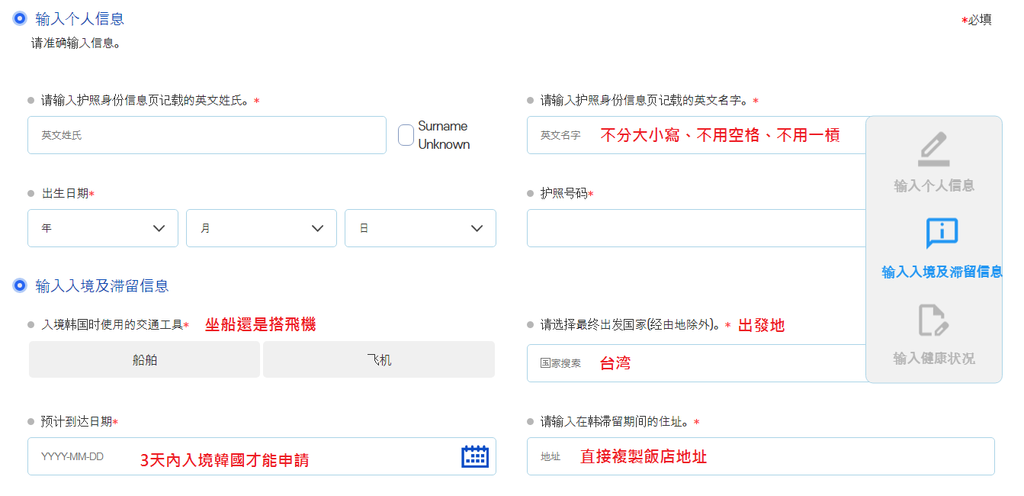This screenshot has width=1024, height=496.
Task: Choose 飞机 as transportation method
Action: pyautogui.click(x=379, y=360)
